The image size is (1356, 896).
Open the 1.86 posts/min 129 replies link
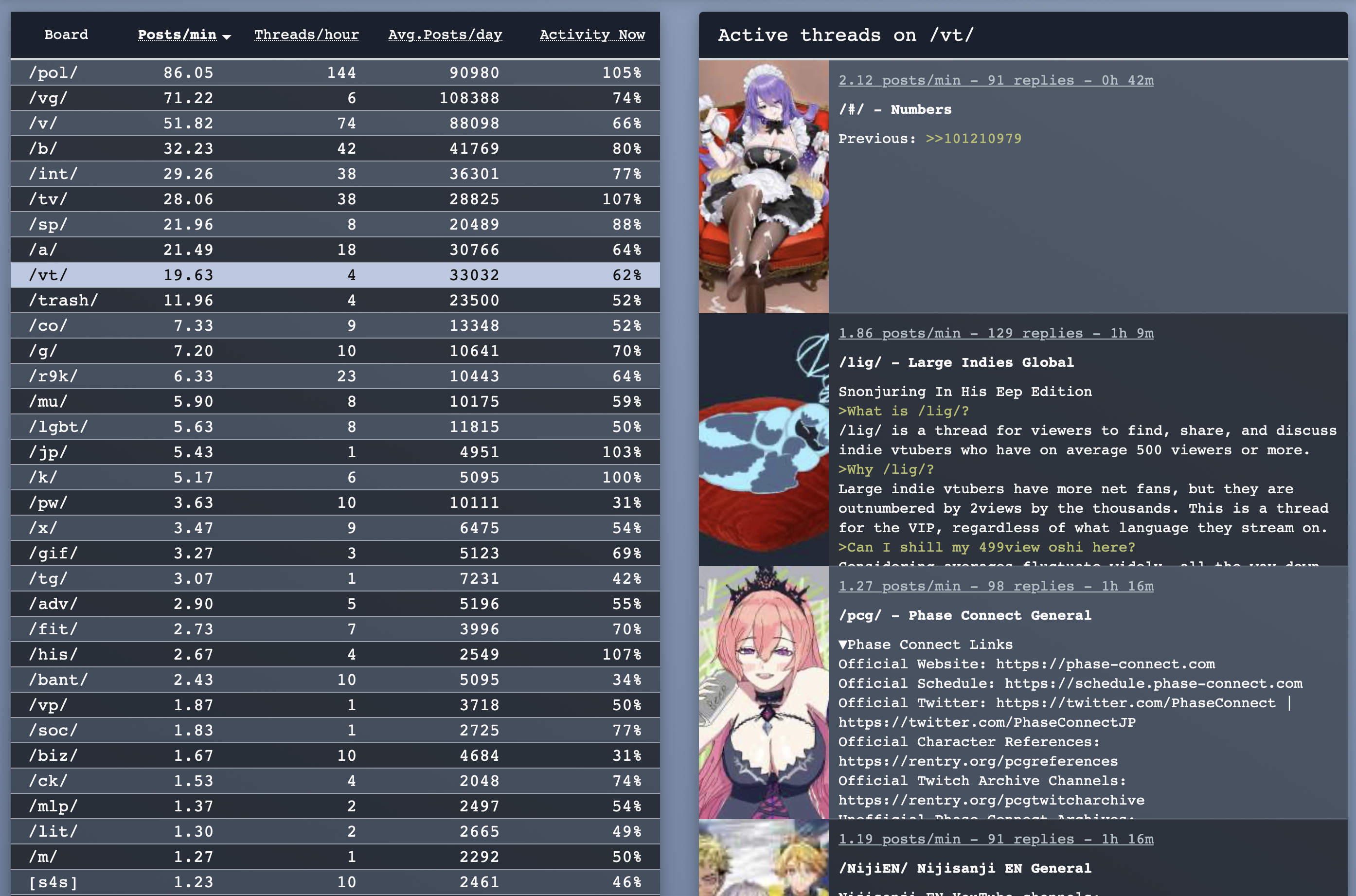[995, 333]
